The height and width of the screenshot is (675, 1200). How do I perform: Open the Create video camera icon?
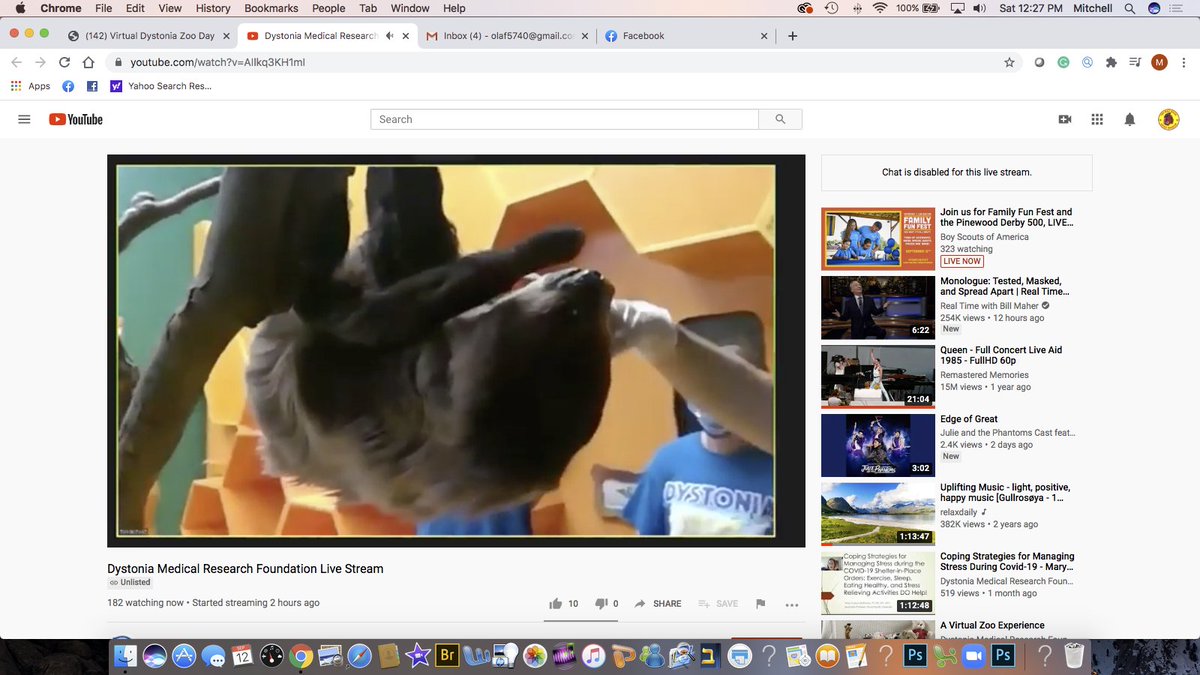(1065, 119)
